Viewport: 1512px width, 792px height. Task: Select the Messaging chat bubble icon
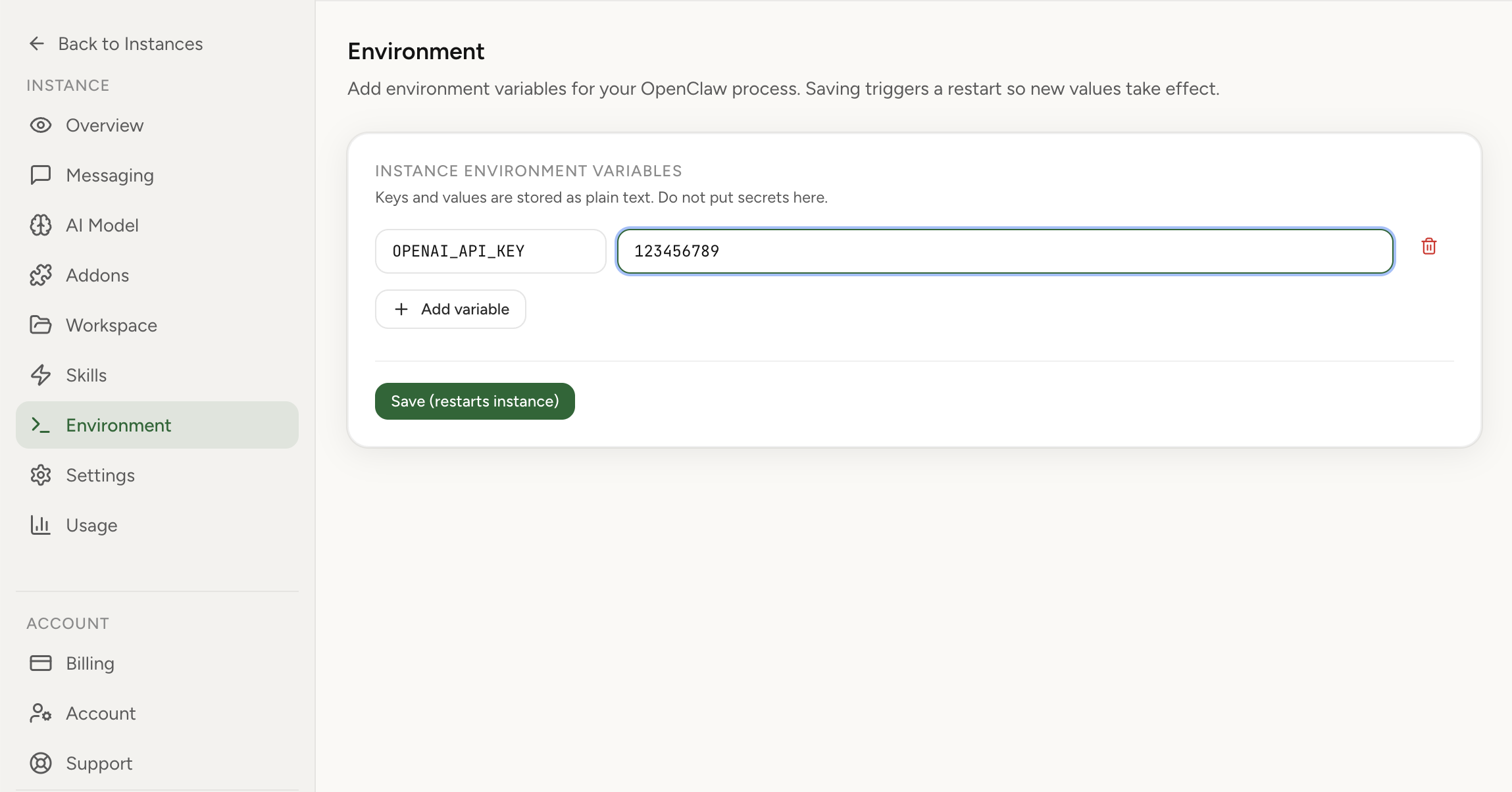41,175
